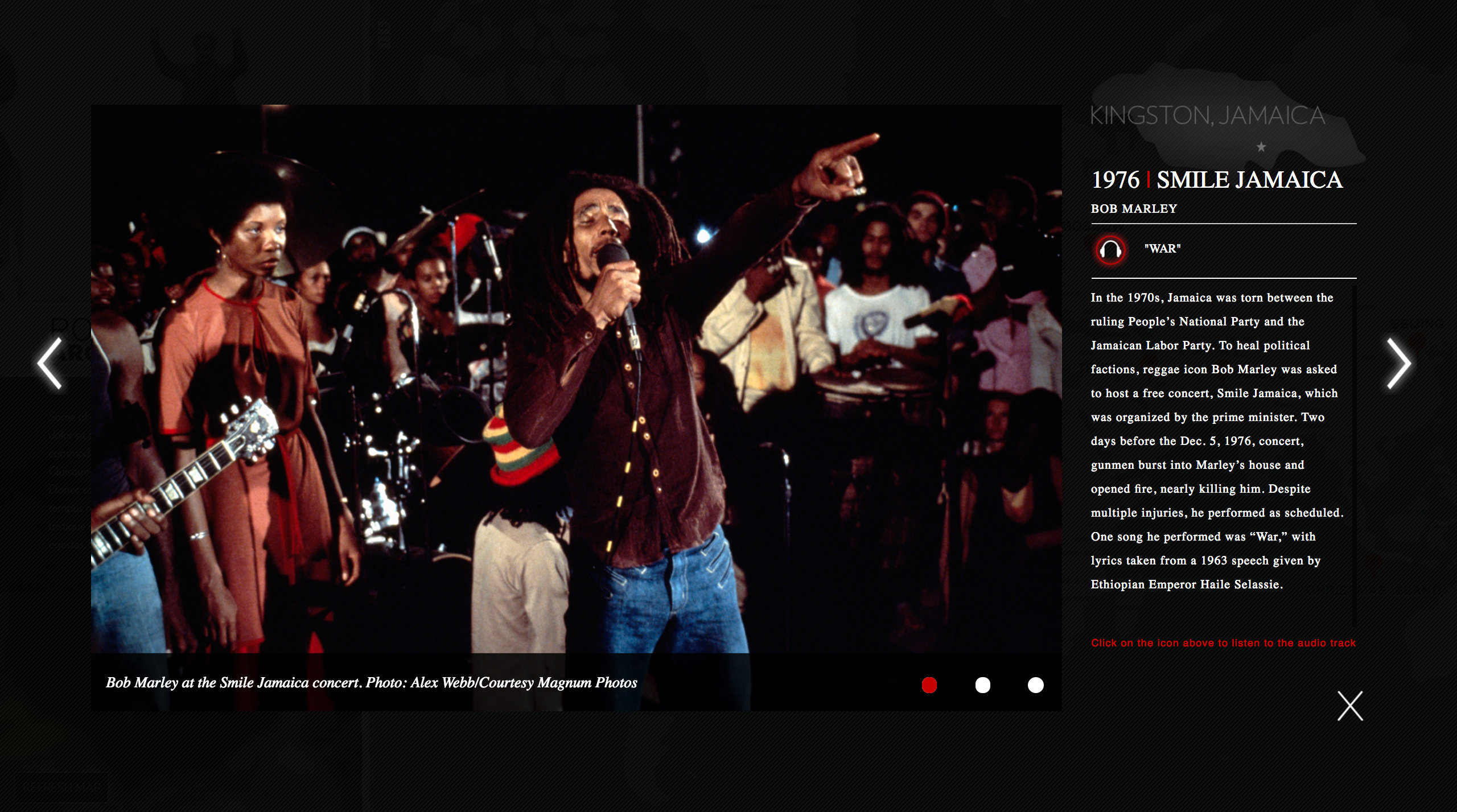
Task: Click the scrollbar beside the description text
Action: (x=1354, y=455)
